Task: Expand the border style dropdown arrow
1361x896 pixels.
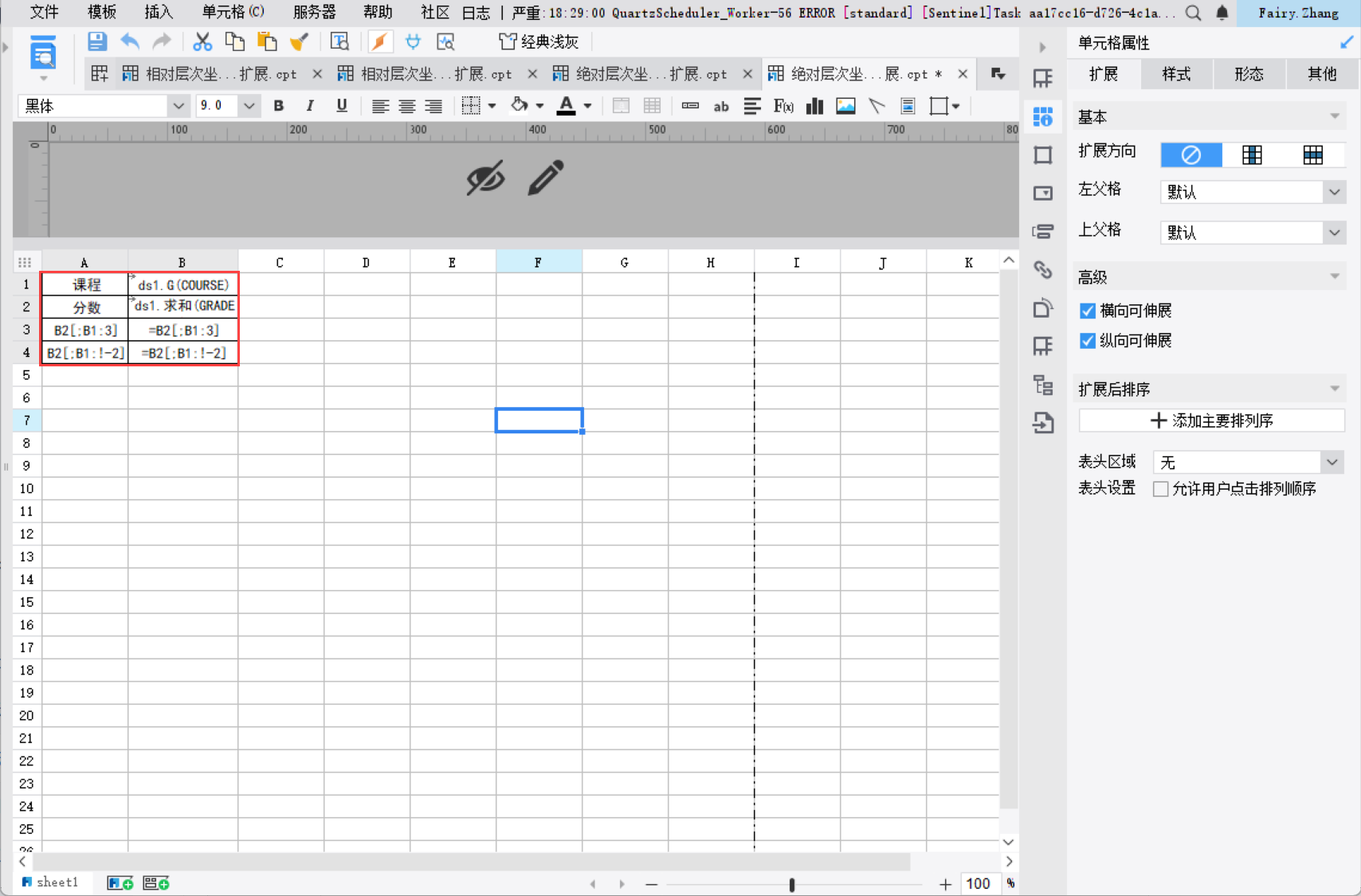Action: click(492, 106)
